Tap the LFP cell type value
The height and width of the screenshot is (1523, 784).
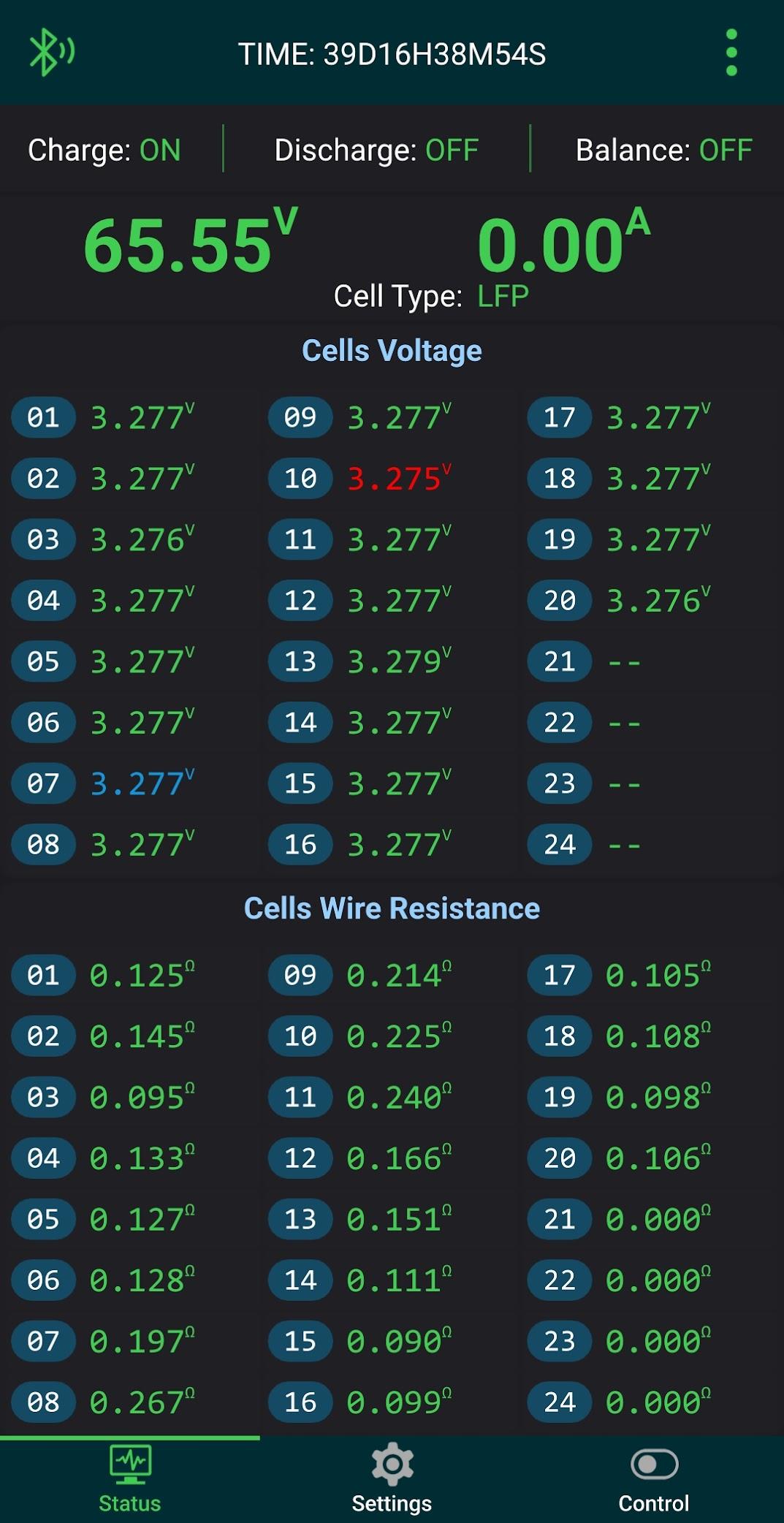coord(503,296)
